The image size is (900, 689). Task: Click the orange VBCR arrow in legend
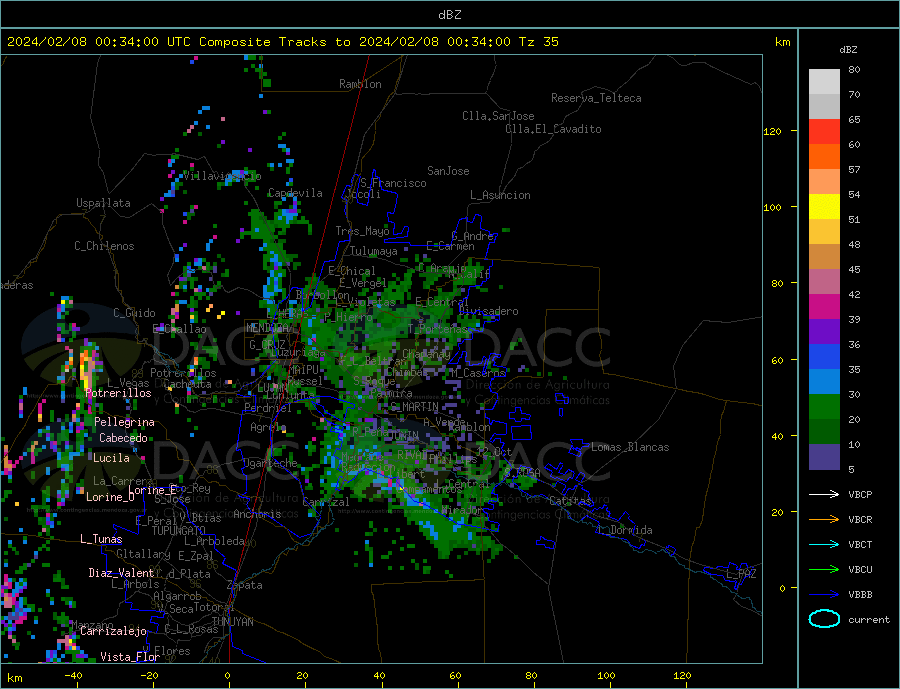(824, 520)
